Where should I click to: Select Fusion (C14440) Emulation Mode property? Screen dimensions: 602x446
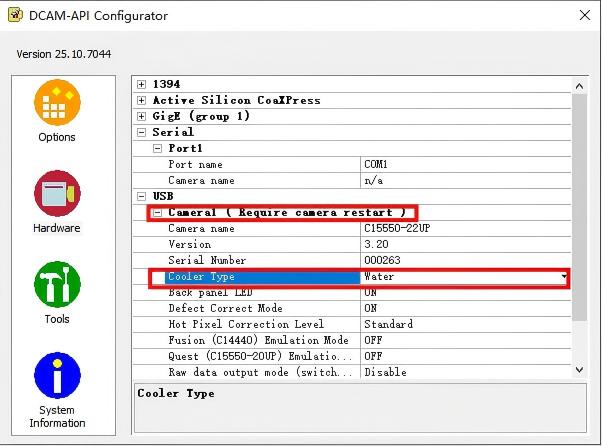pyautogui.click(x=258, y=340)
